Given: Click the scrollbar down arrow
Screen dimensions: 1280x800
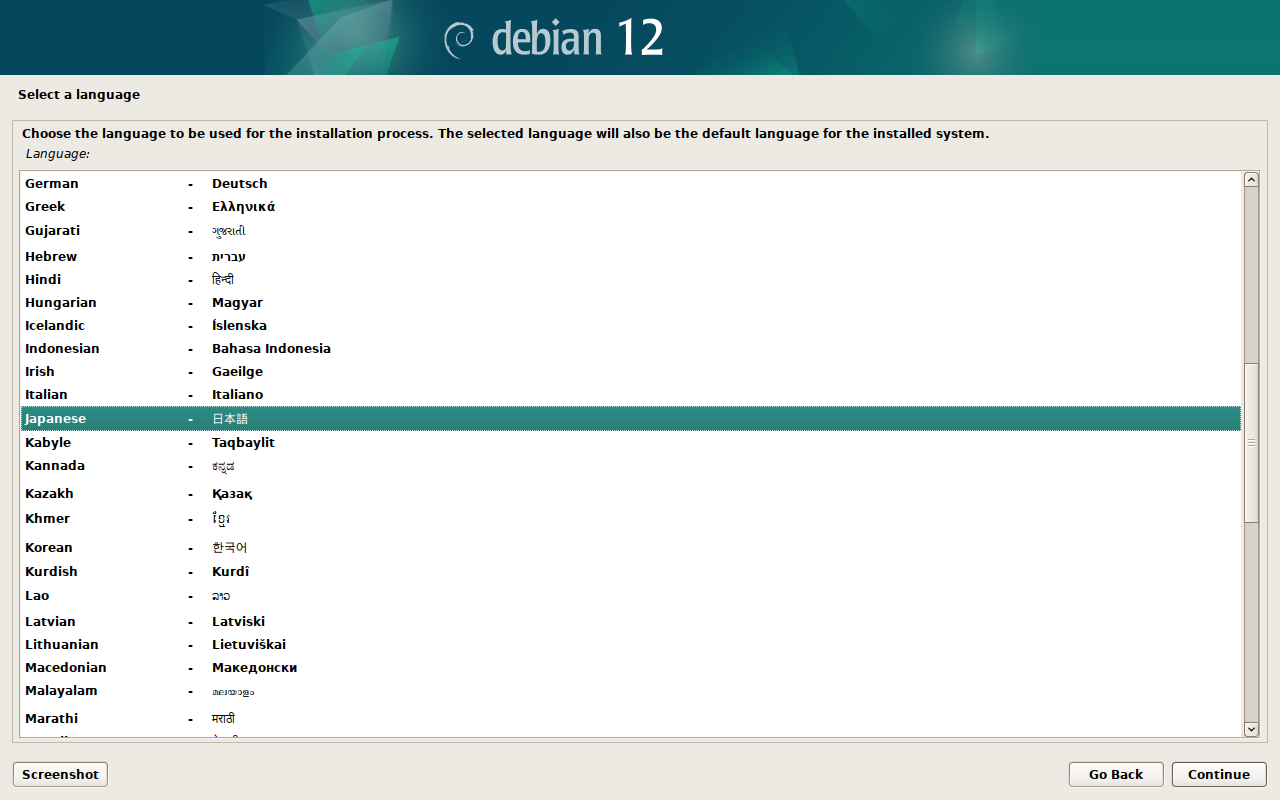Looking at the screenshot, I should (x=1251, y=730).
